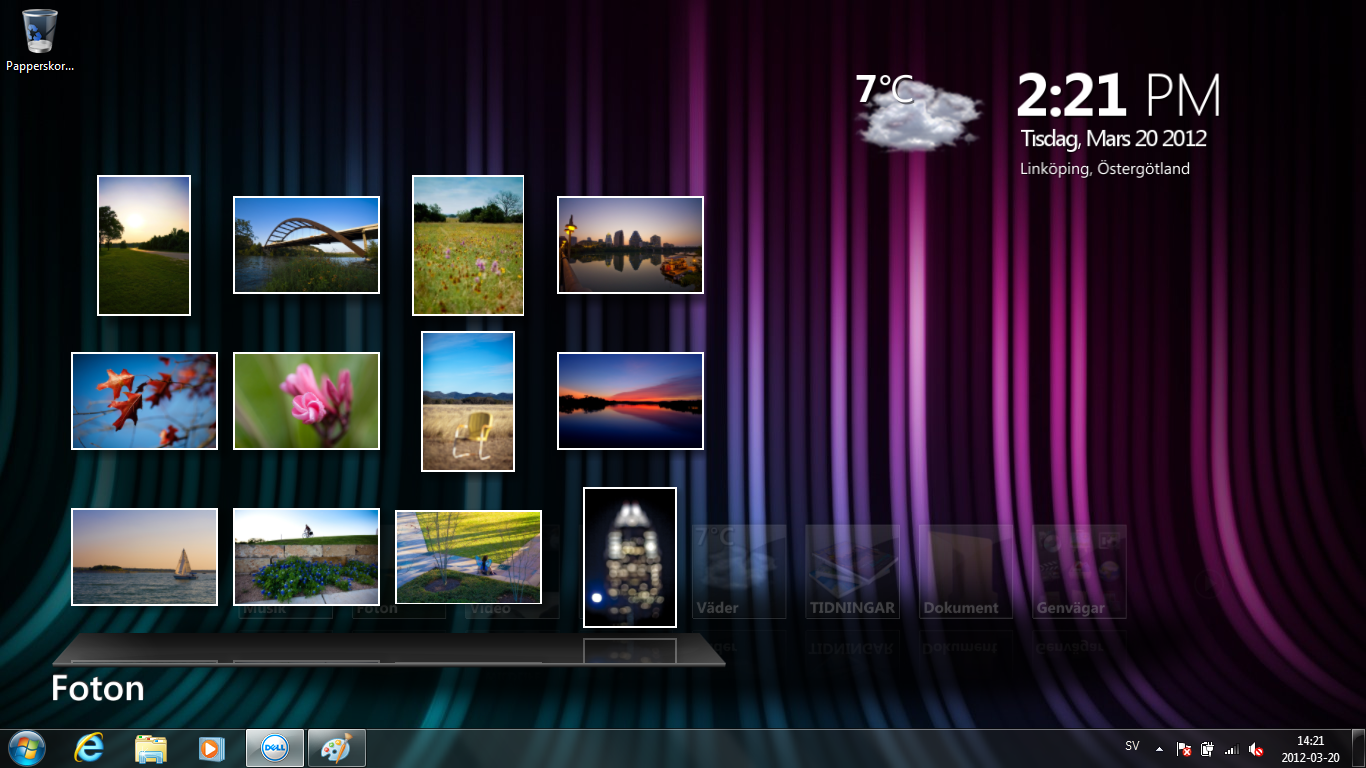Select the sailboat at sunset photo

(x=144, y=557)
